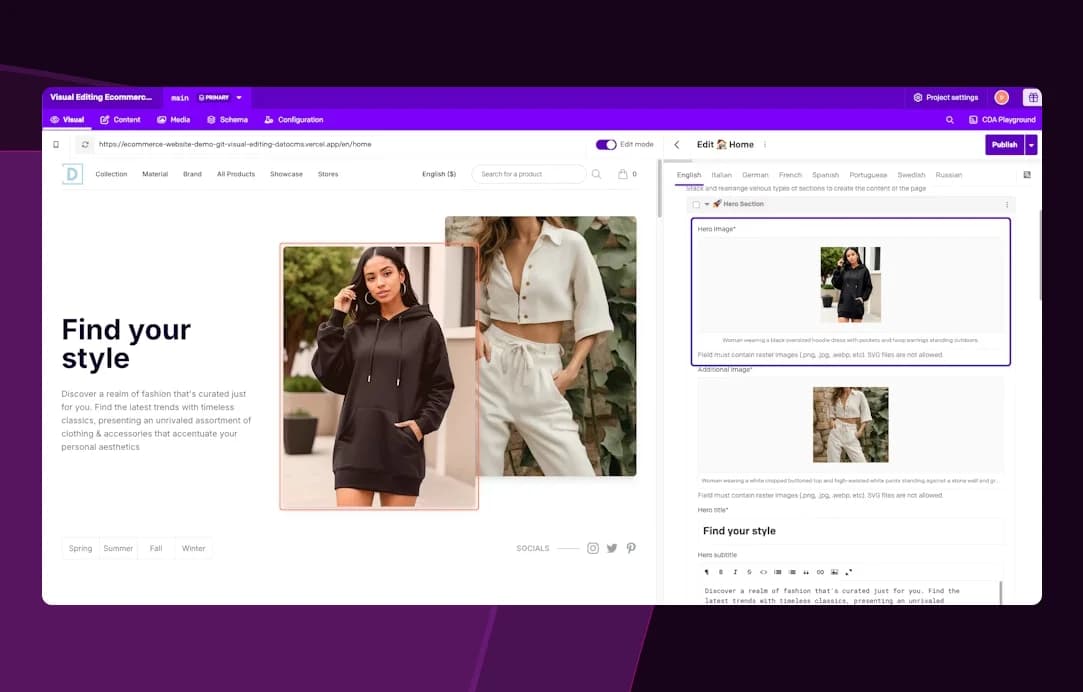Click the shopping bag cart icon
The width and height of the screenshot is (1083, 692).
coord(623,174)
